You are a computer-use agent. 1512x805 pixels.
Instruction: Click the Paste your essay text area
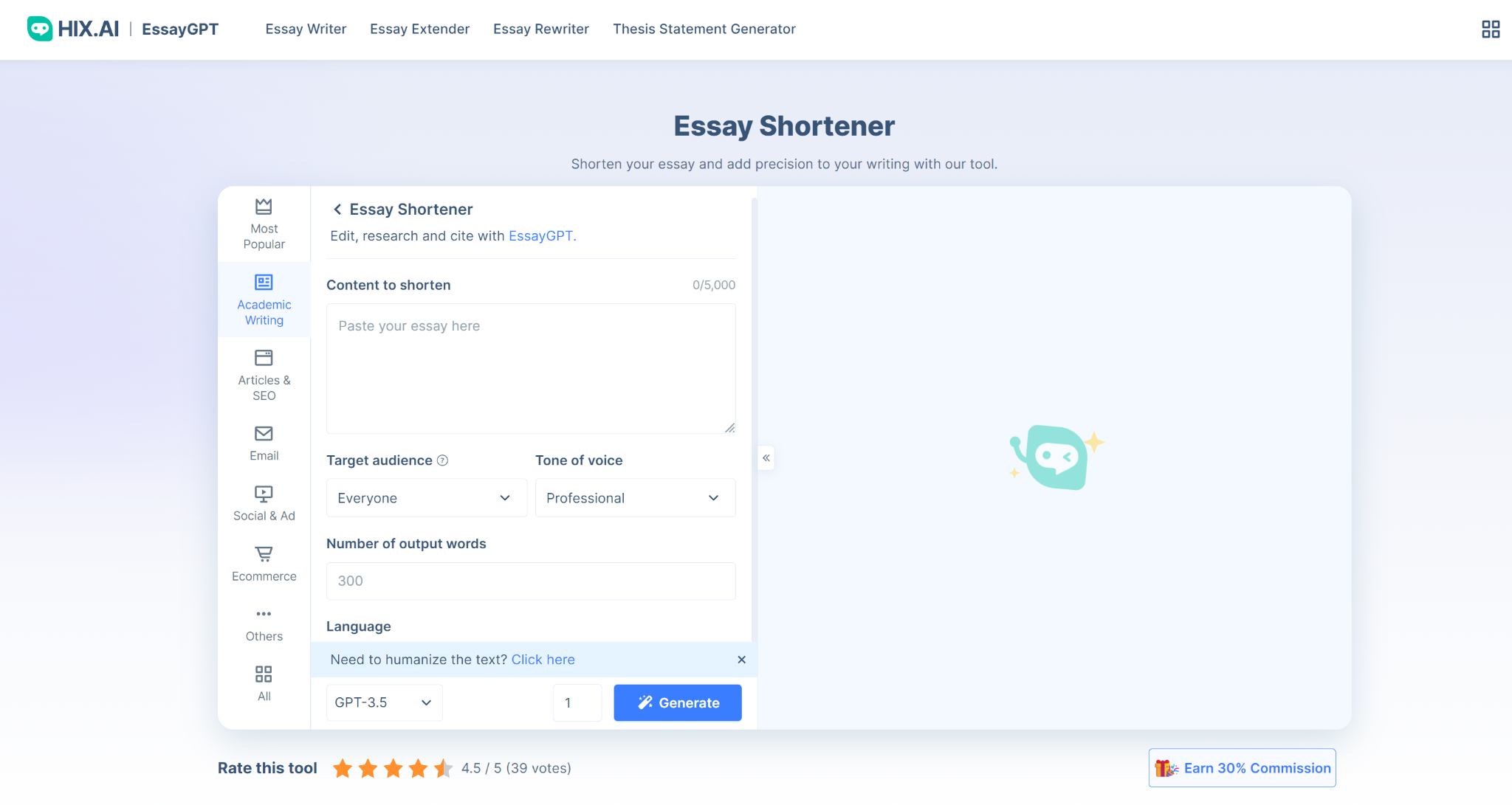[x=531, y=369]
